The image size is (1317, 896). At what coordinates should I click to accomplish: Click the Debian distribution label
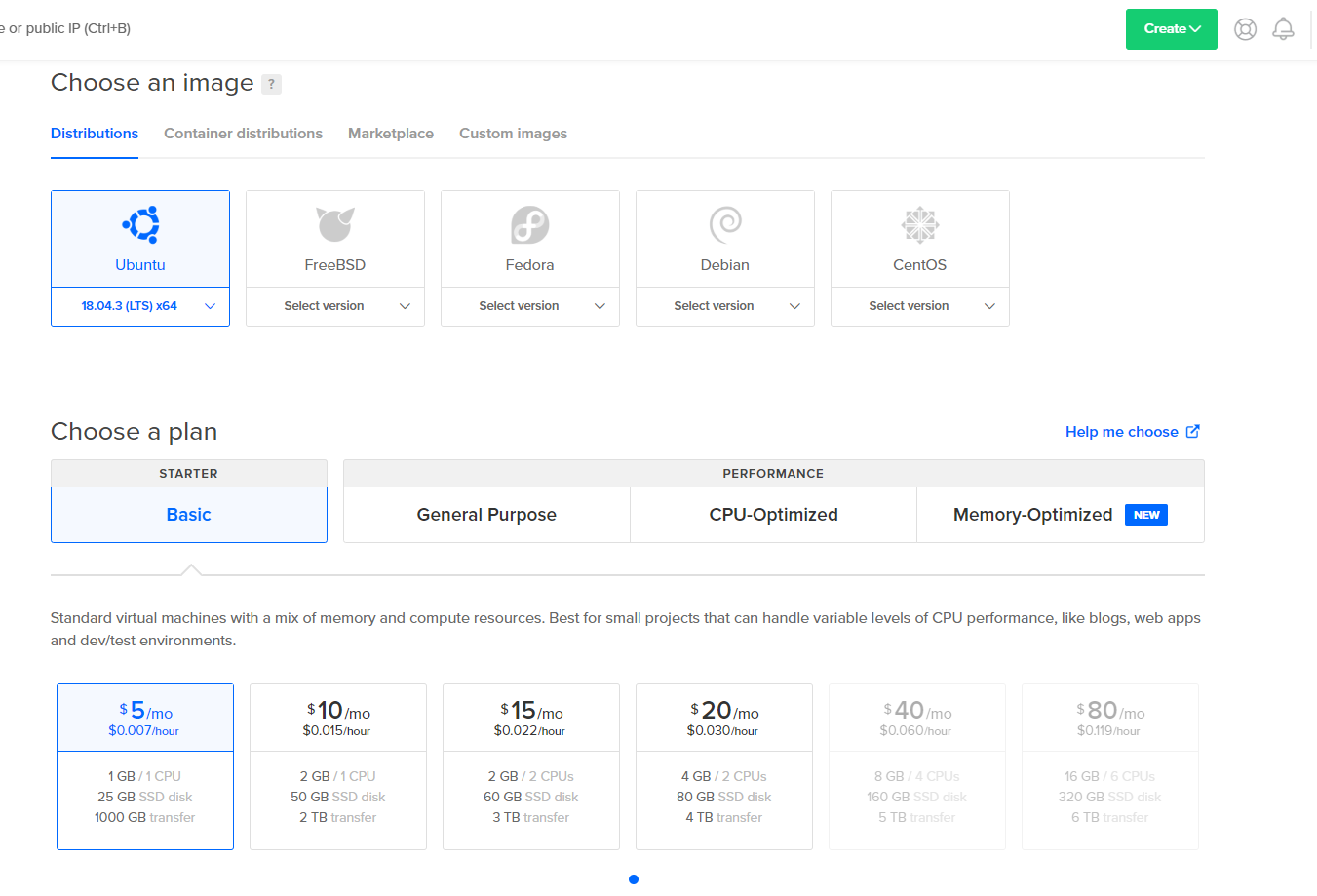click(x=725, y=265)
